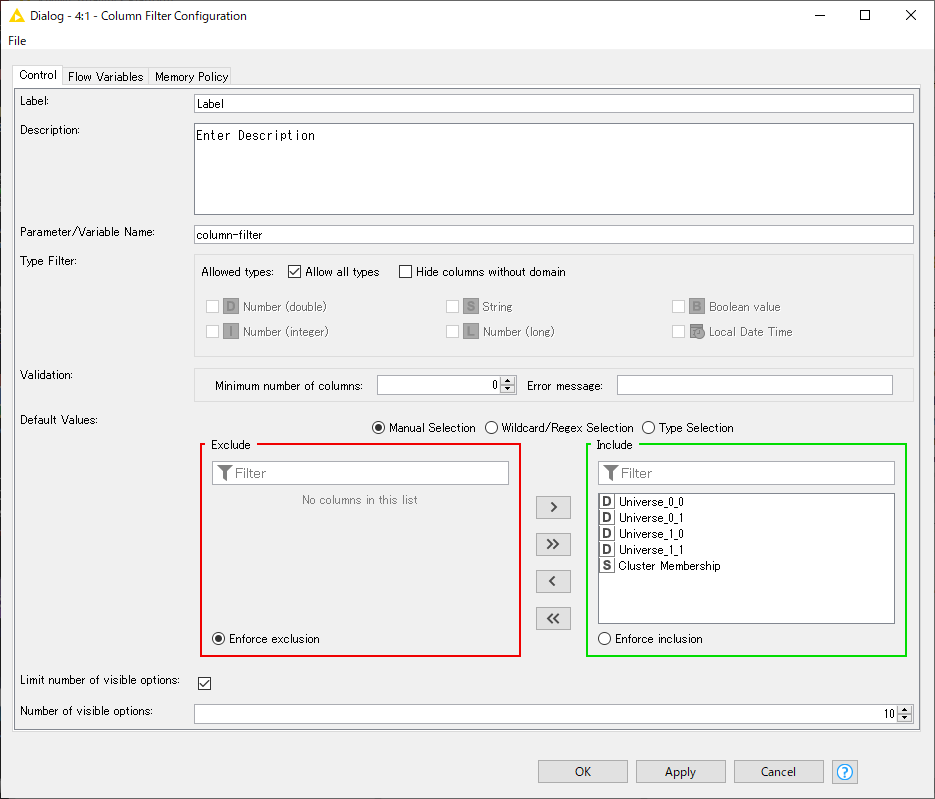Click the filter funnel icon in Exclude
The image size is (935, 799).
224,473
